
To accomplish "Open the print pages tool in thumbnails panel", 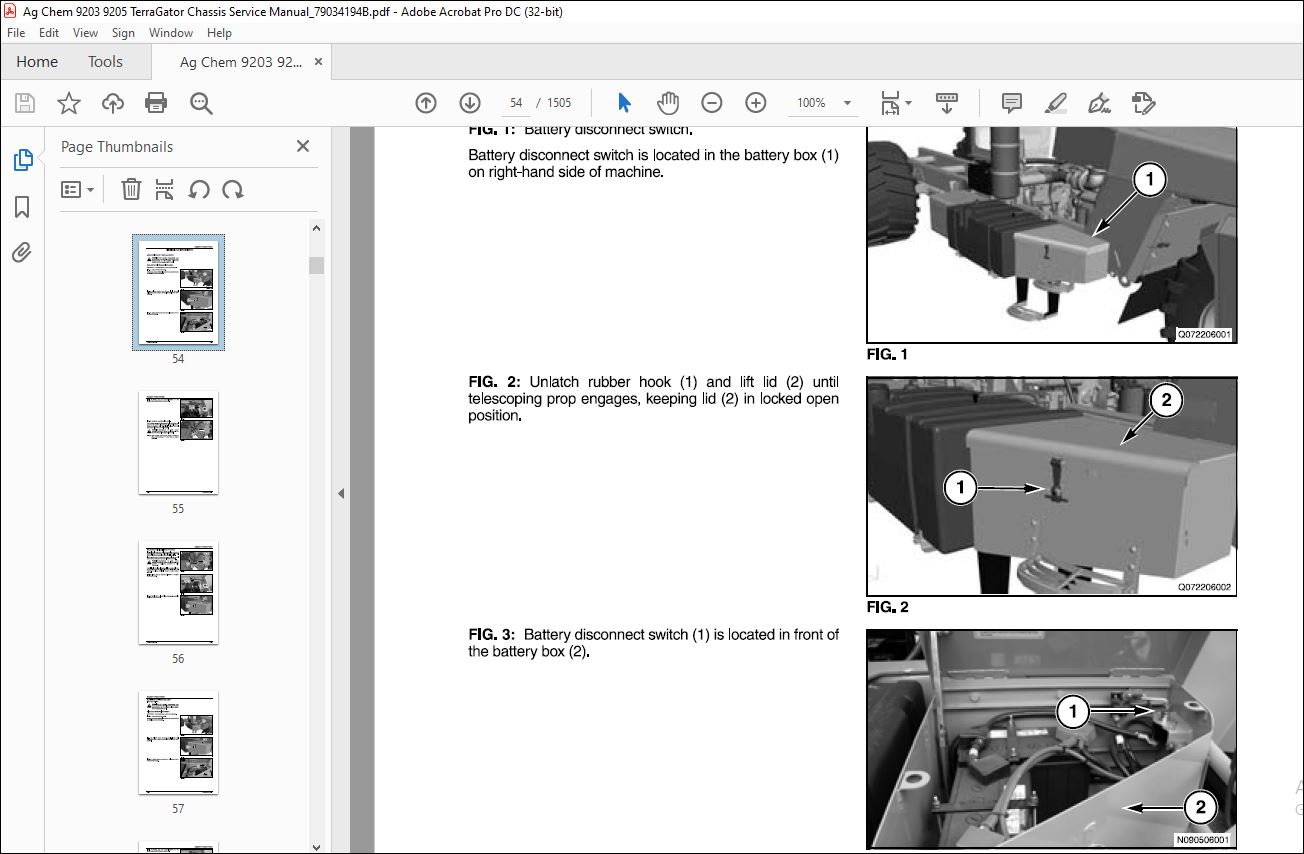I will click(x=165, y=189).
